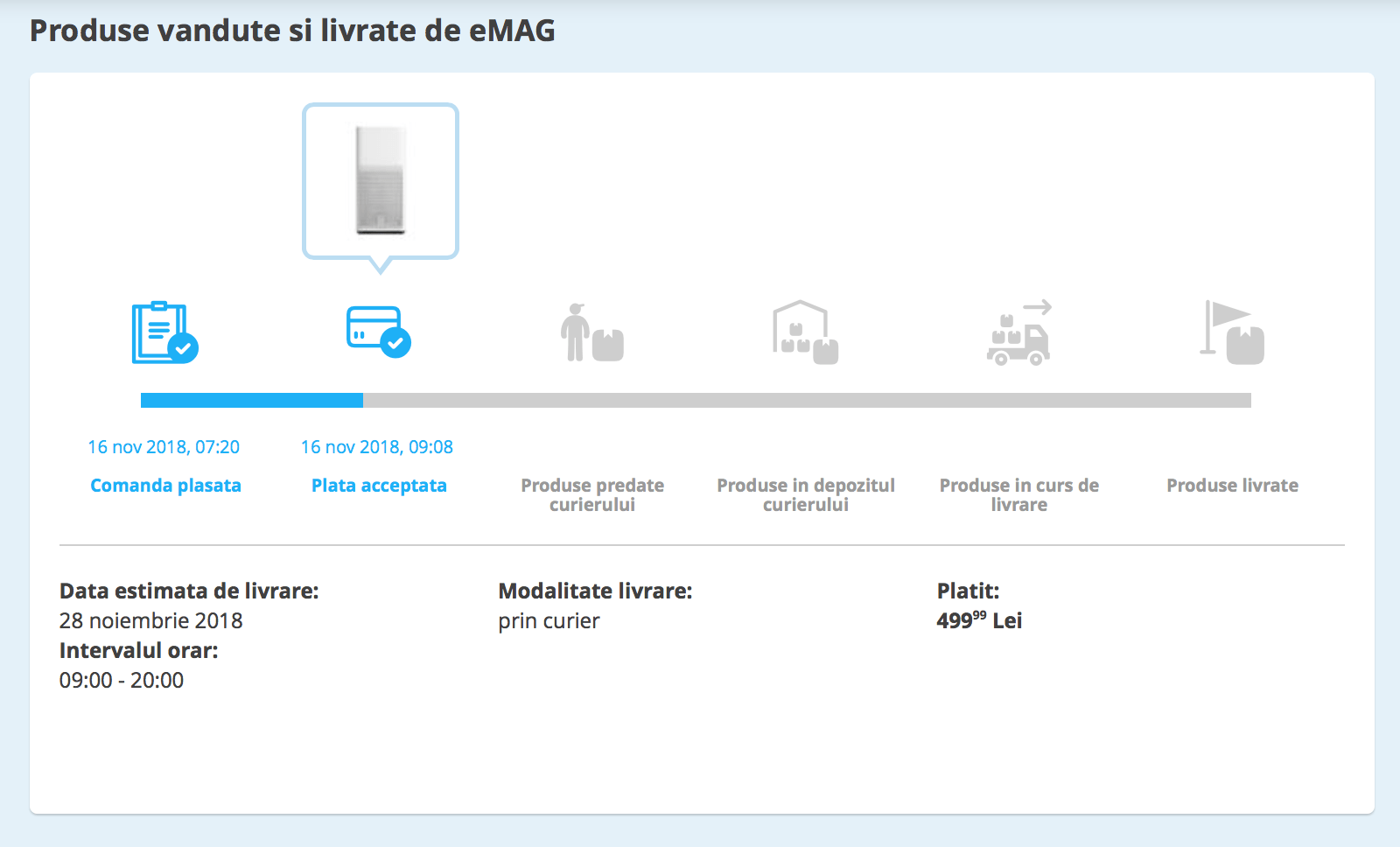Screen dimensions: 1400x847
Task: Click the Data estimata de livrare label
Action: [189, 591]
